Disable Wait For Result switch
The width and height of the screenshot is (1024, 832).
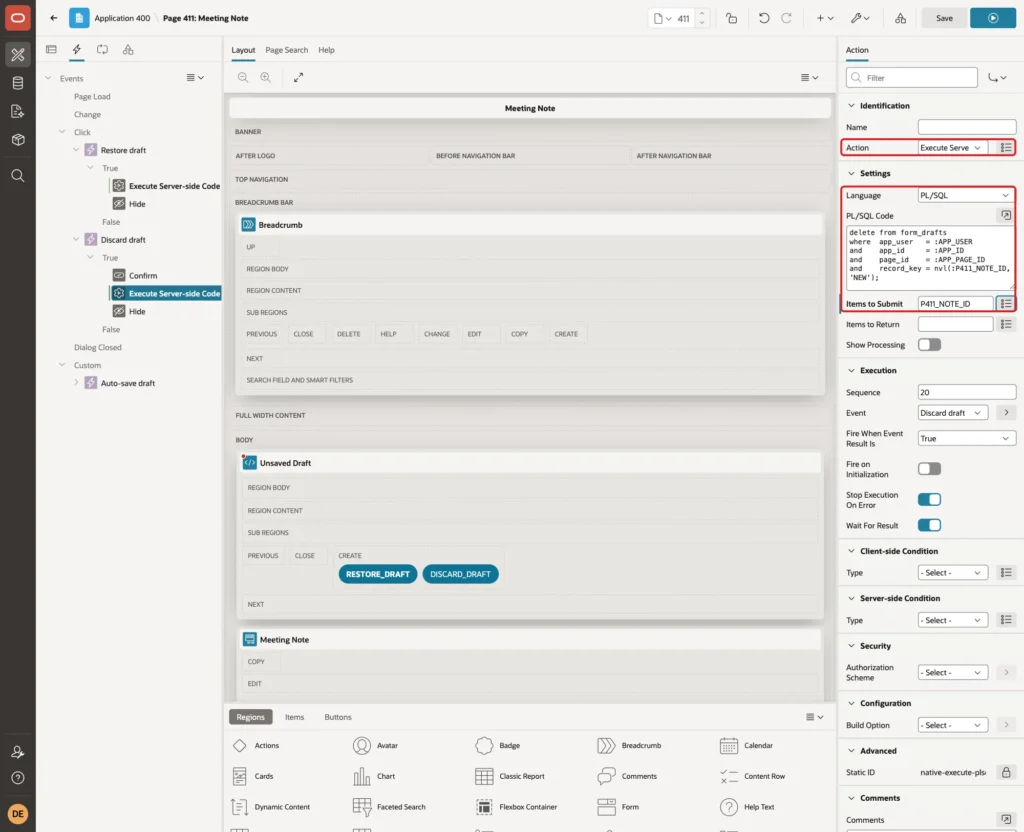[x=929, y=525]
